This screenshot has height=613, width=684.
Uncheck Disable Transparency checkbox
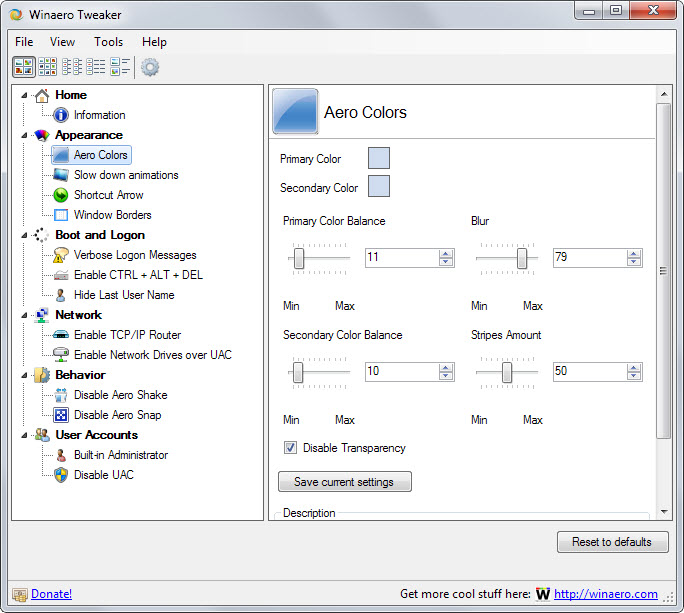(x=290, y=448)
